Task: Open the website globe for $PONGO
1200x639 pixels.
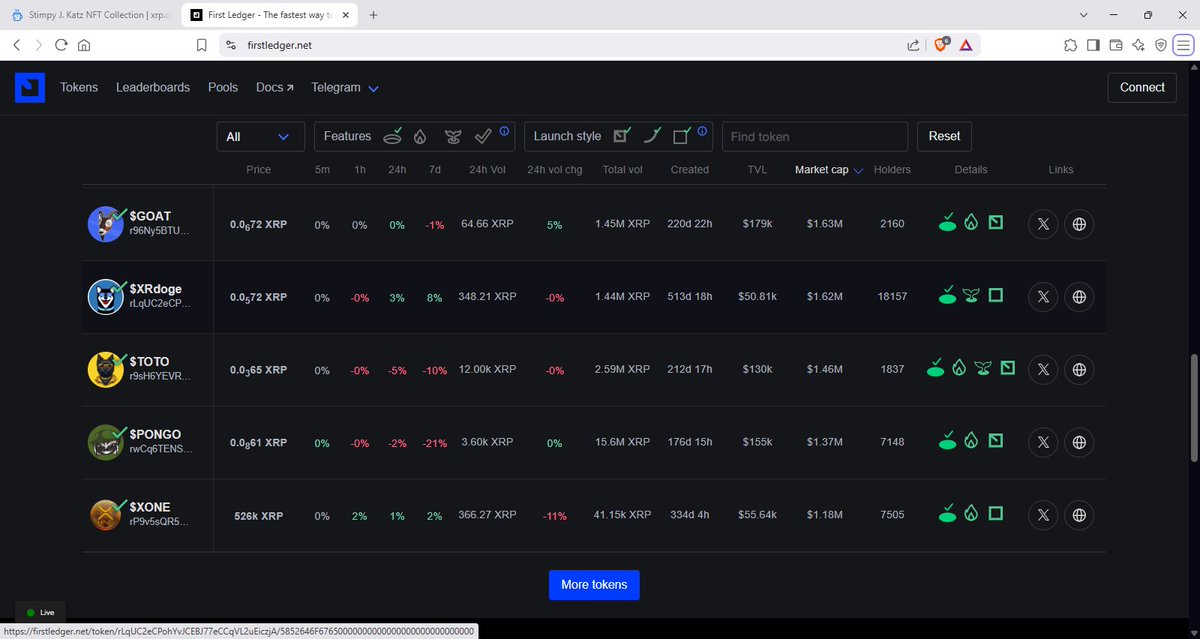Action: tap(1079, 442)
